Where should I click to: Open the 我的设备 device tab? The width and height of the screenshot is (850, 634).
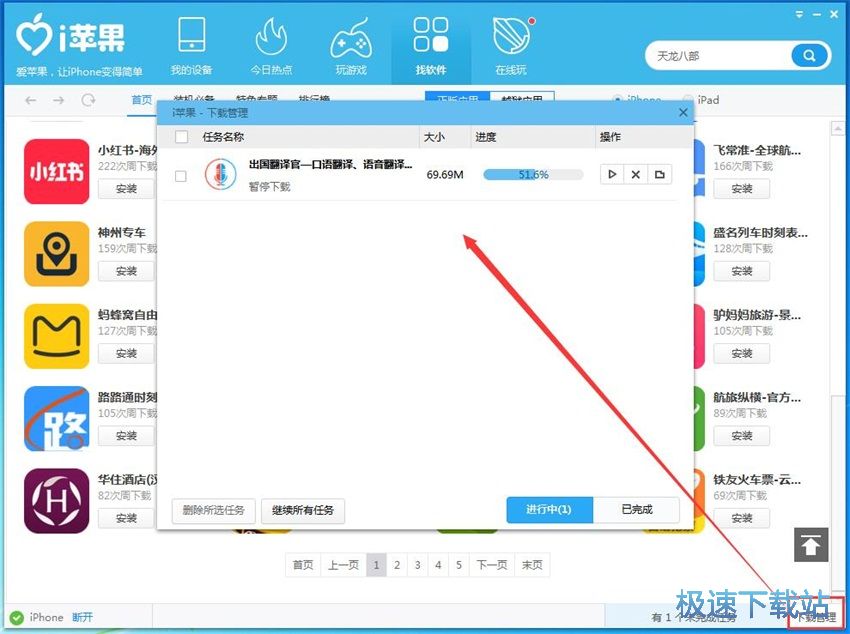tap(191, 47)
